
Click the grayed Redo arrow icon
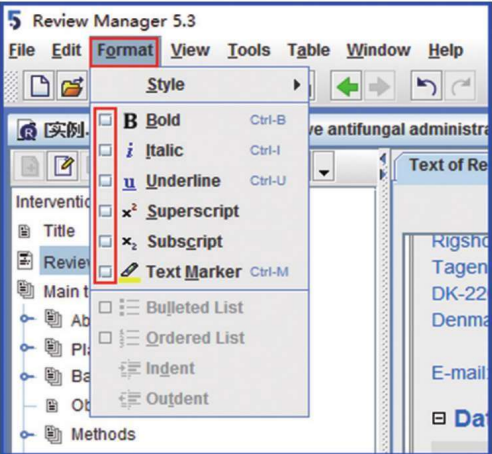461,86
